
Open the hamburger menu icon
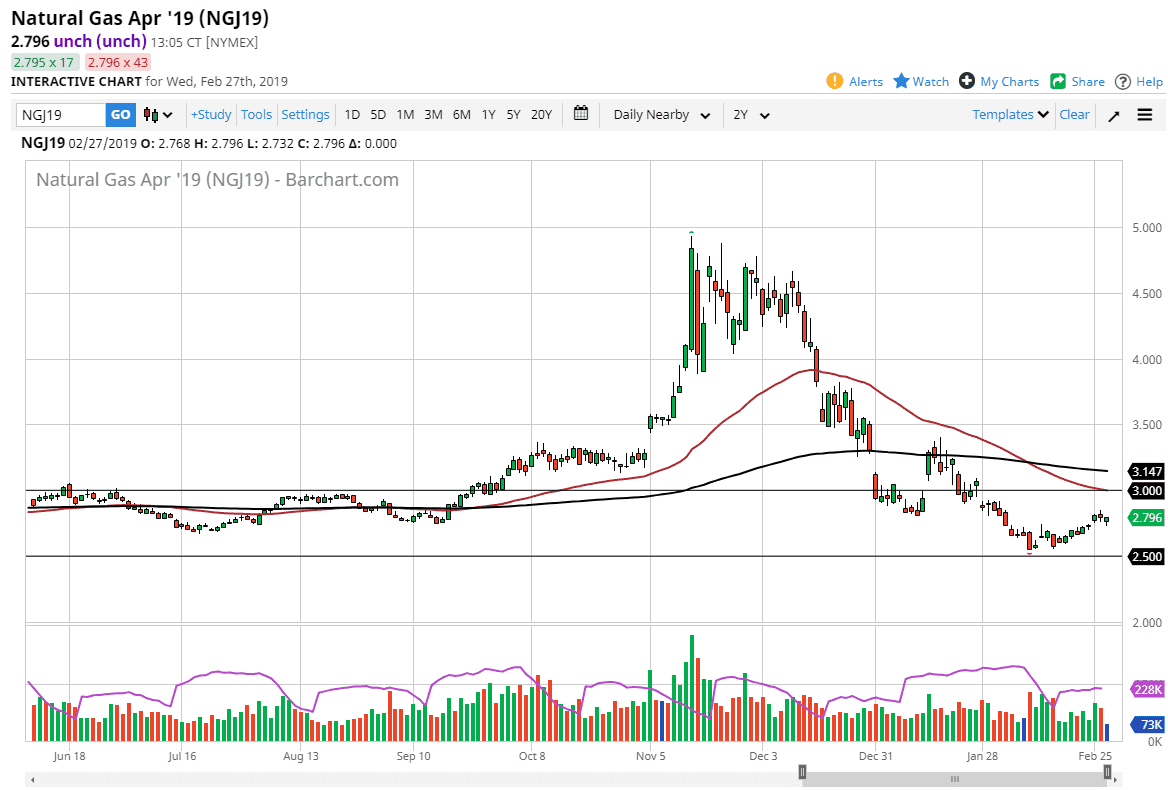(1145, 115)
